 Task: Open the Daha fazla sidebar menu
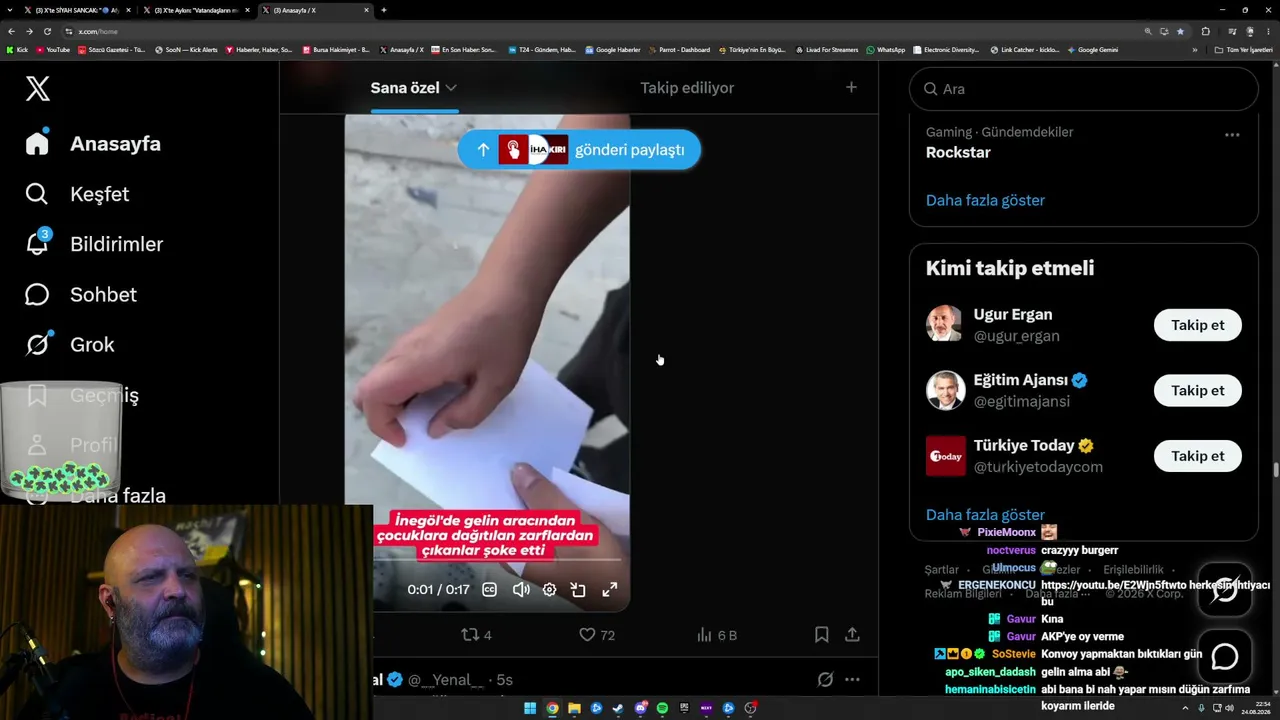point(95,495)
